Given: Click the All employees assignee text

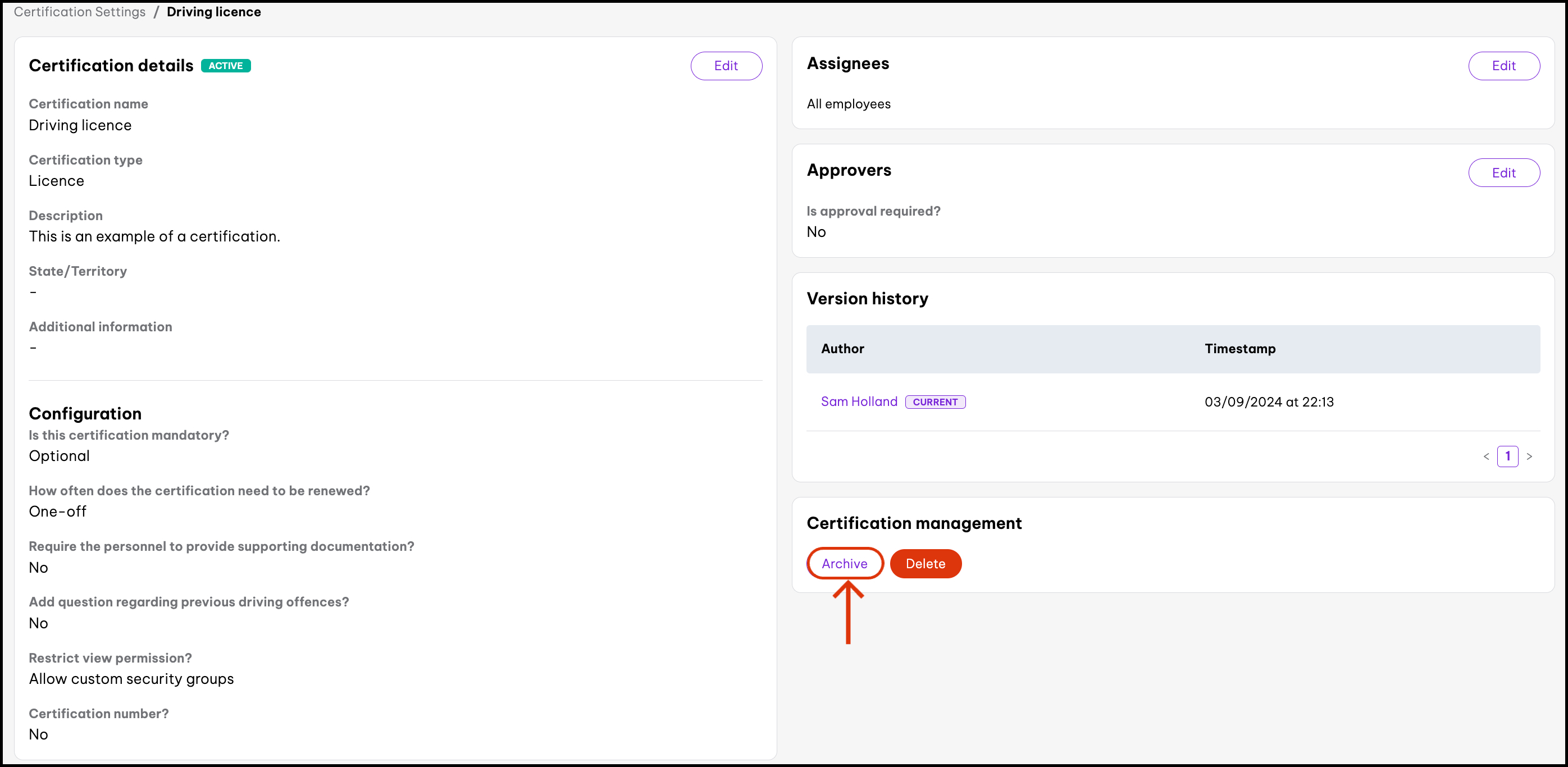Looking at the screenshot, I should (848, 104).
